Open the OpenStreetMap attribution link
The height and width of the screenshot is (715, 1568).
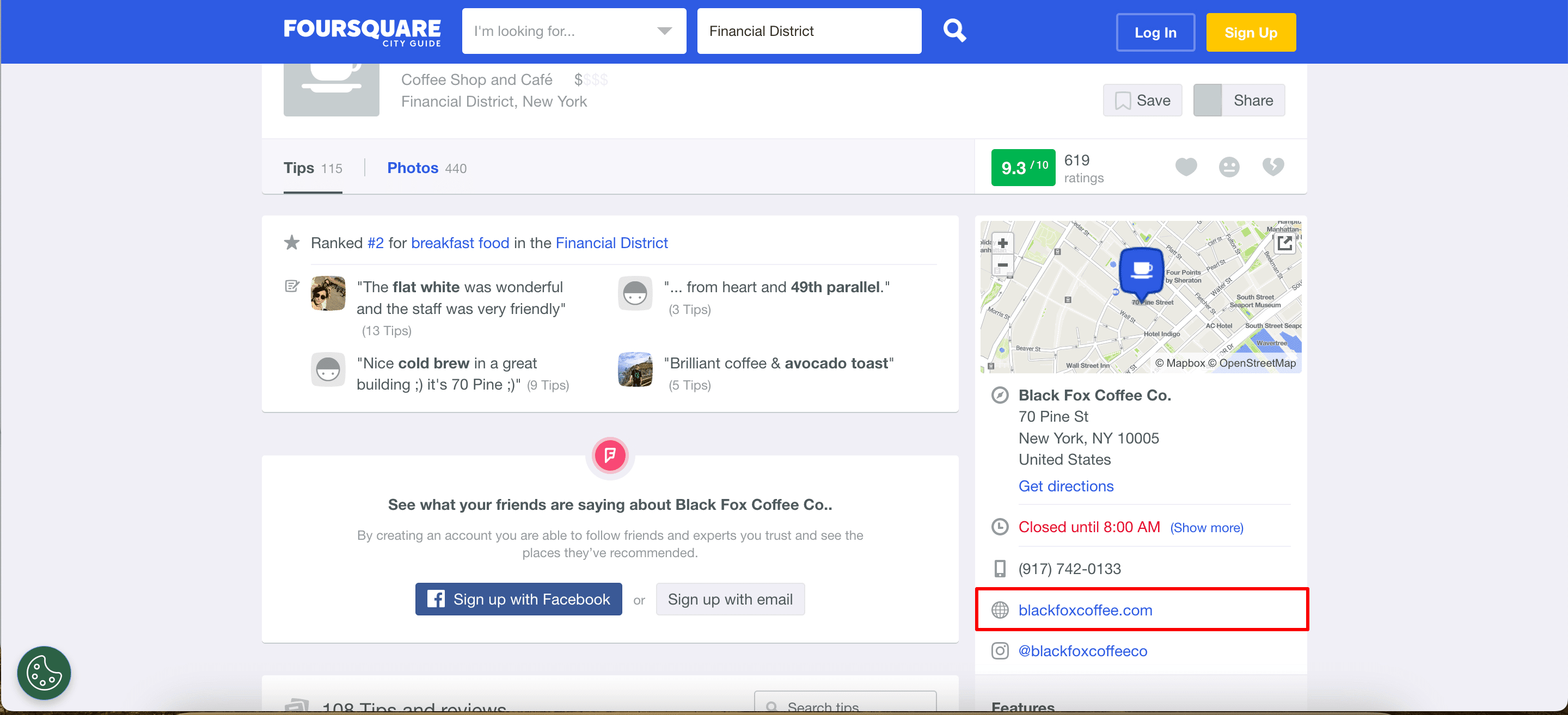tap(1252, 363)
